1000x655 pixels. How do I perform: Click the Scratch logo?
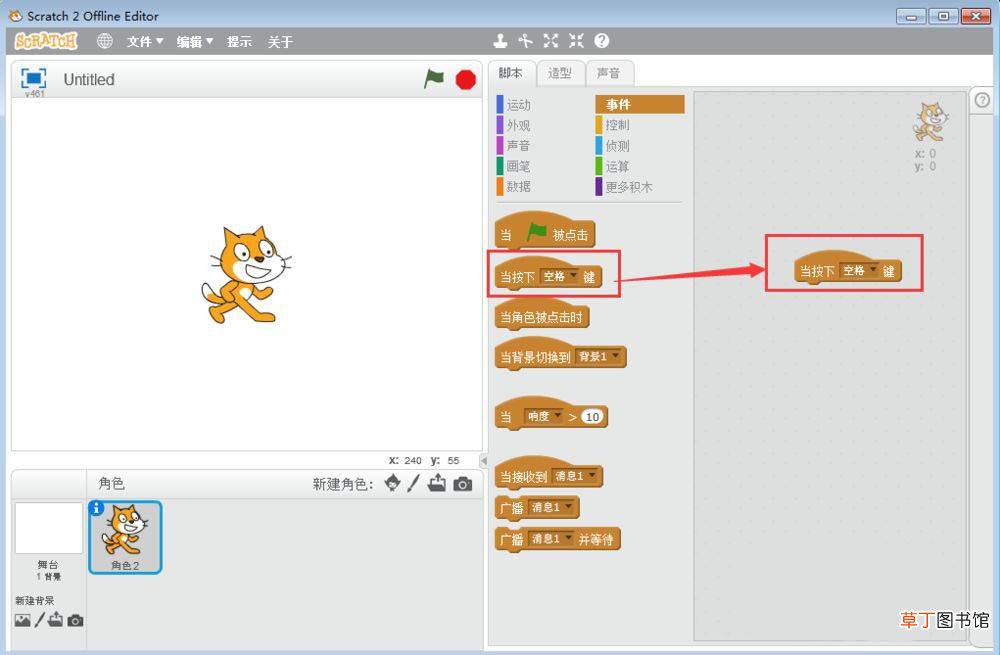point(46,41)
